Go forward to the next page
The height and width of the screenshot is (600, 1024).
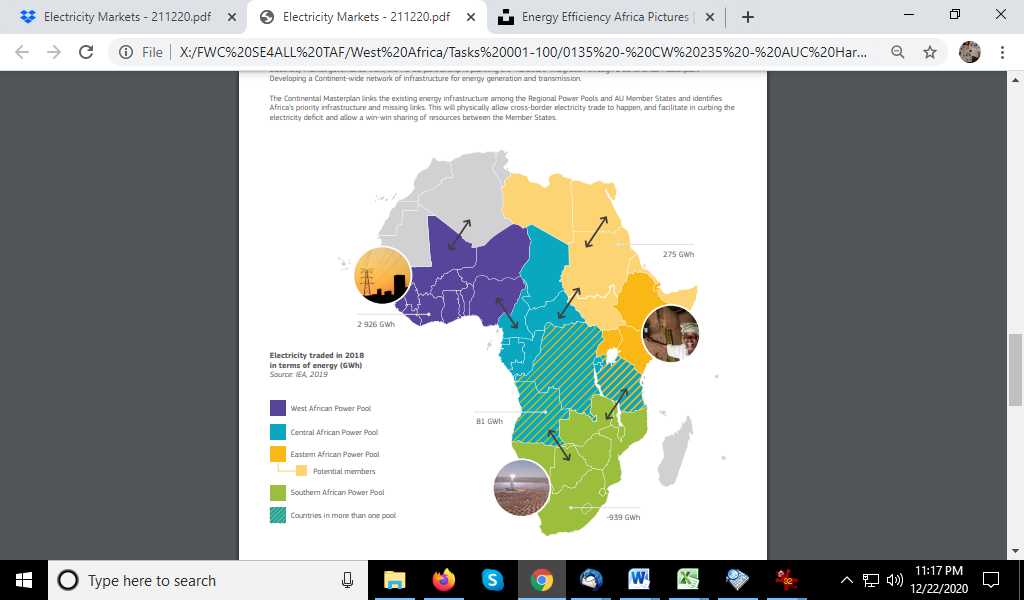(x=54, y=52)
